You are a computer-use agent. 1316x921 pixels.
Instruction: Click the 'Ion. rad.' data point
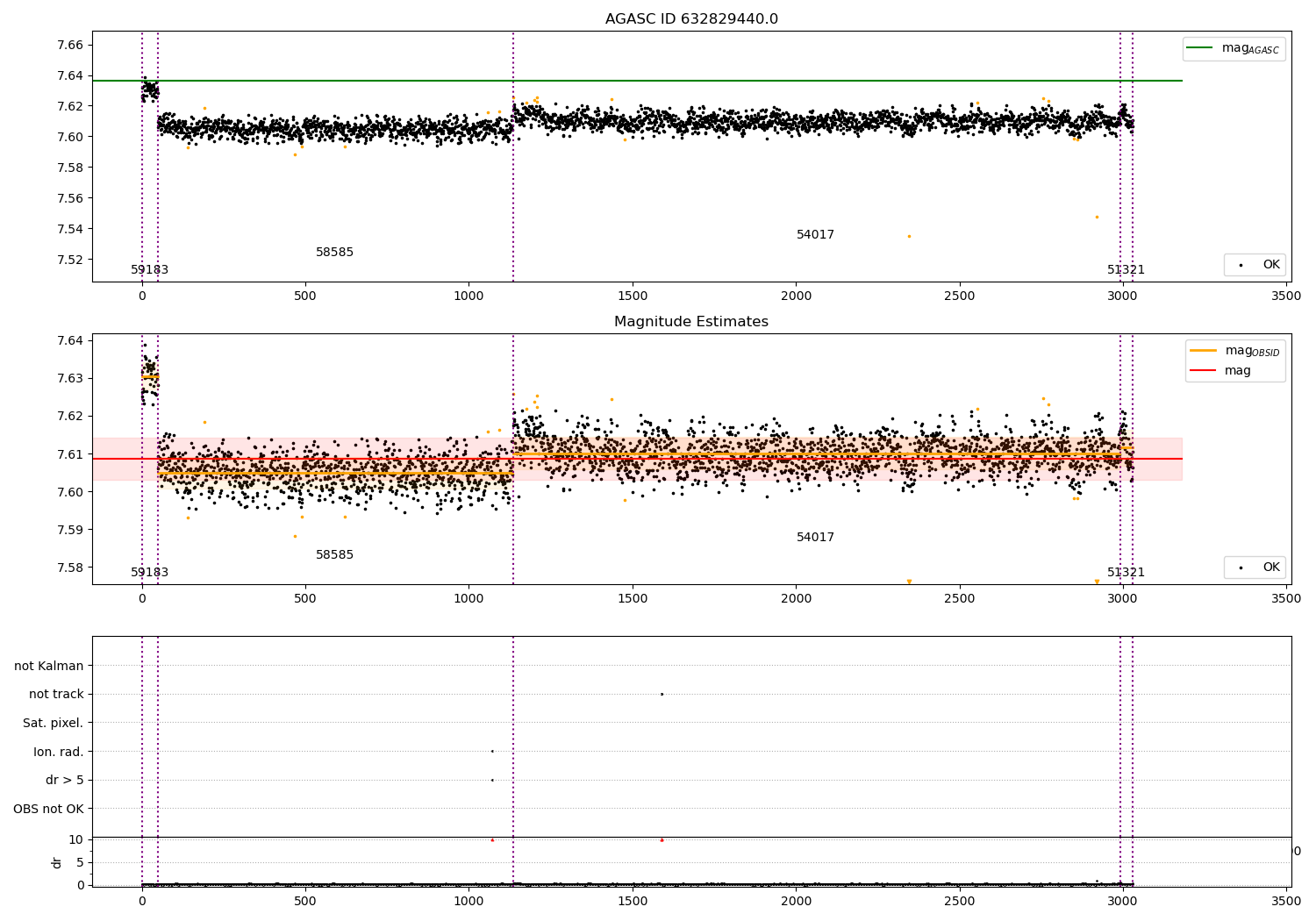pos(492,751)
